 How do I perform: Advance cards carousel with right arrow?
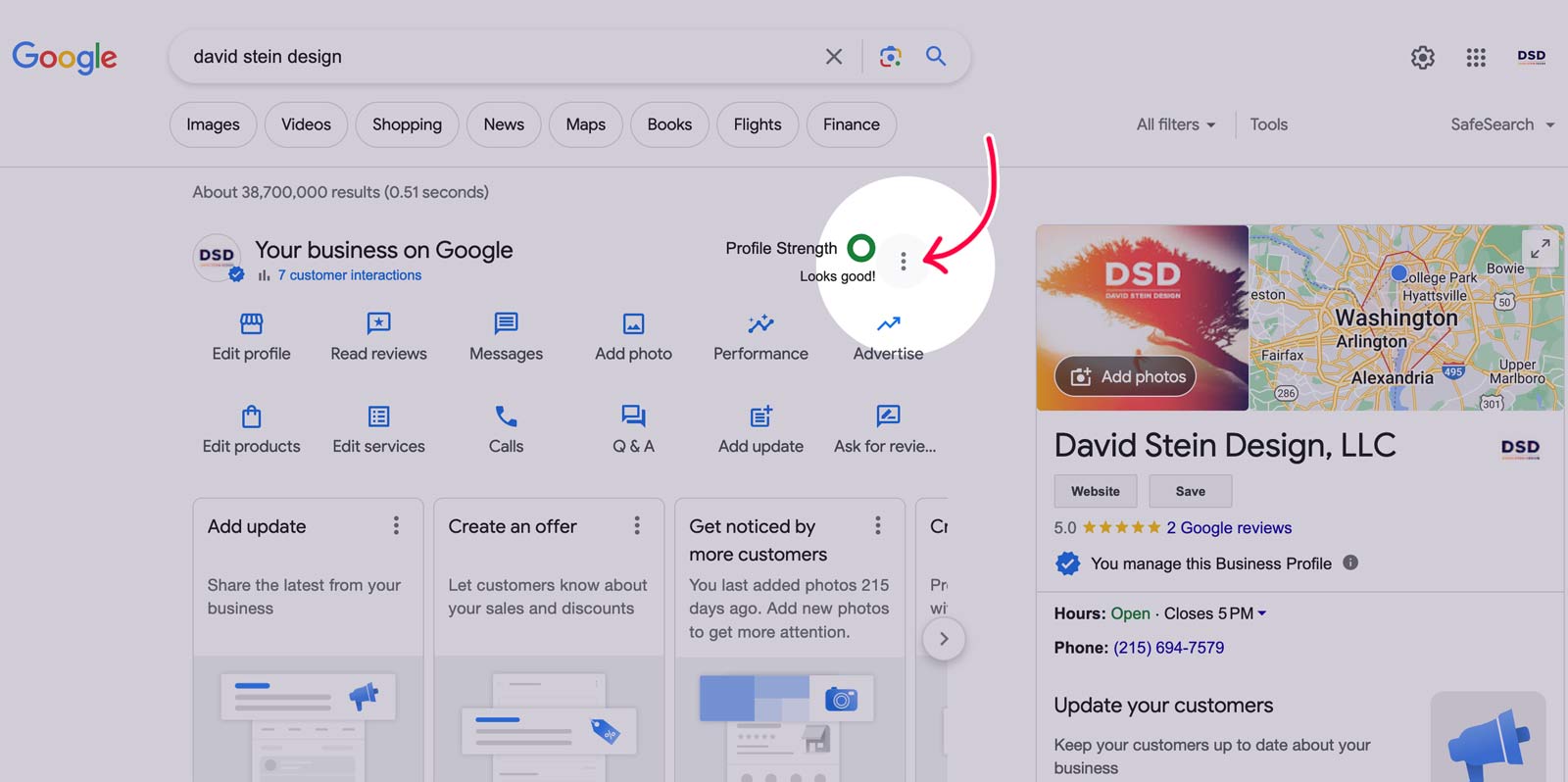tap(944, 639)
